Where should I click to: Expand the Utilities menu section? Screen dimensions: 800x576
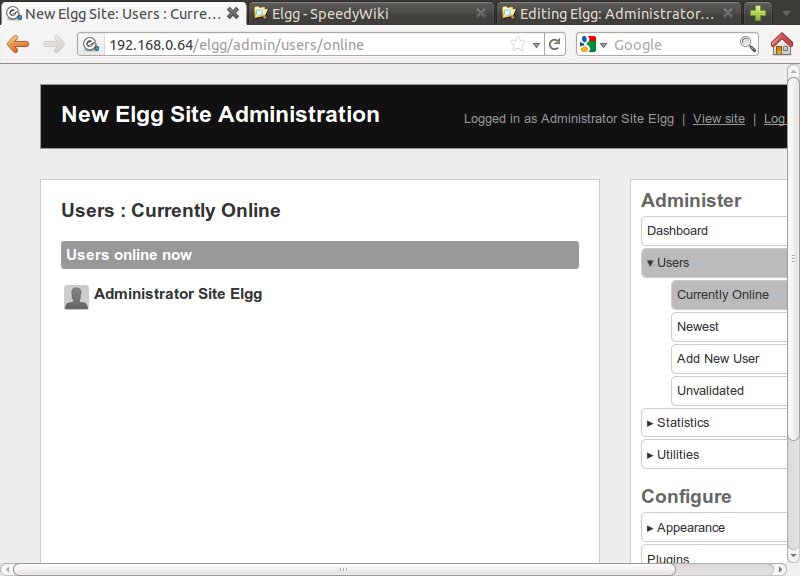click(x=714, y=455)
